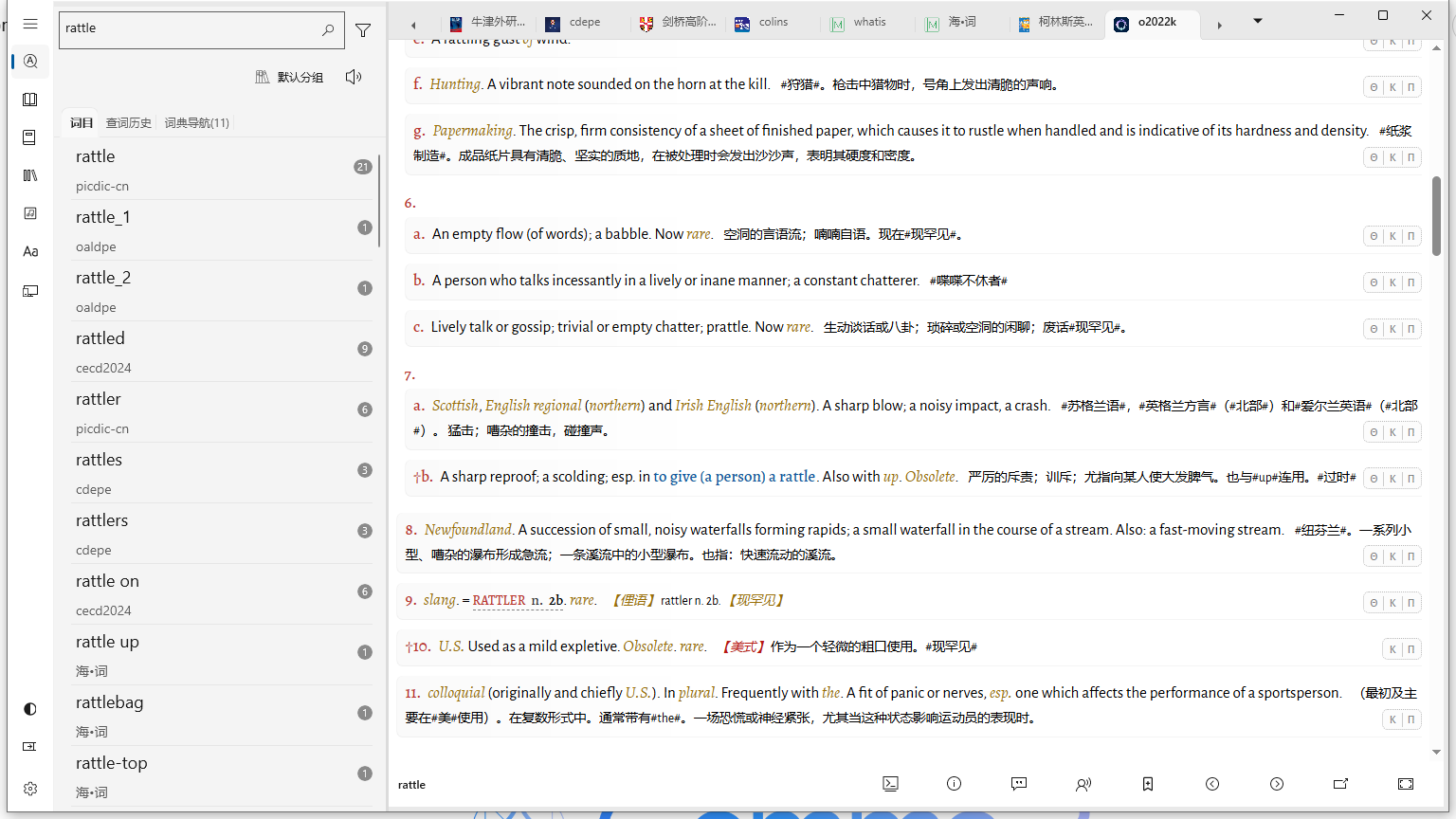Click the icon above the settings gear
Image resolution: width=1456 pixels, height=819 pixels.
(x=30, y=747)
